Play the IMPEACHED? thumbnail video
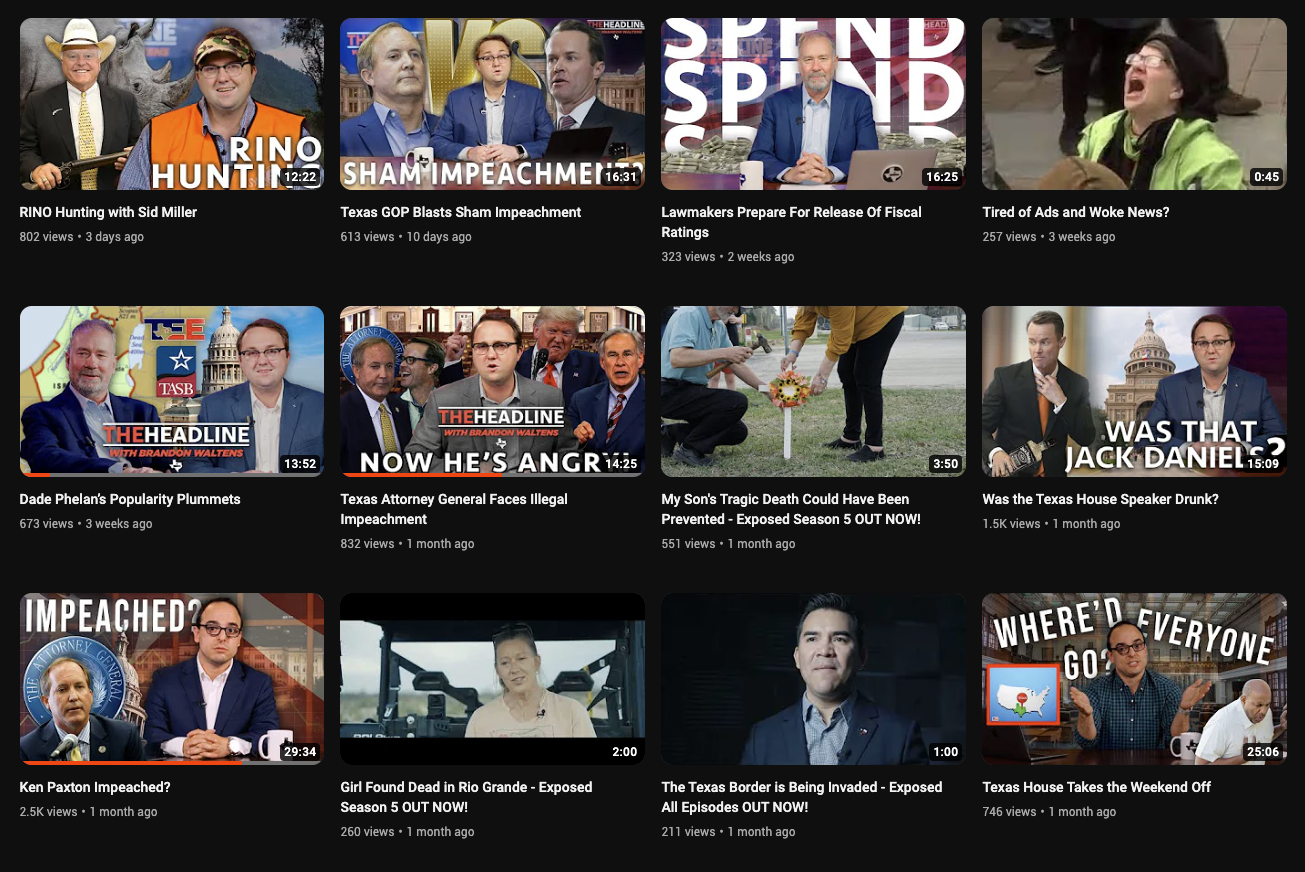 tap(171, 678)
